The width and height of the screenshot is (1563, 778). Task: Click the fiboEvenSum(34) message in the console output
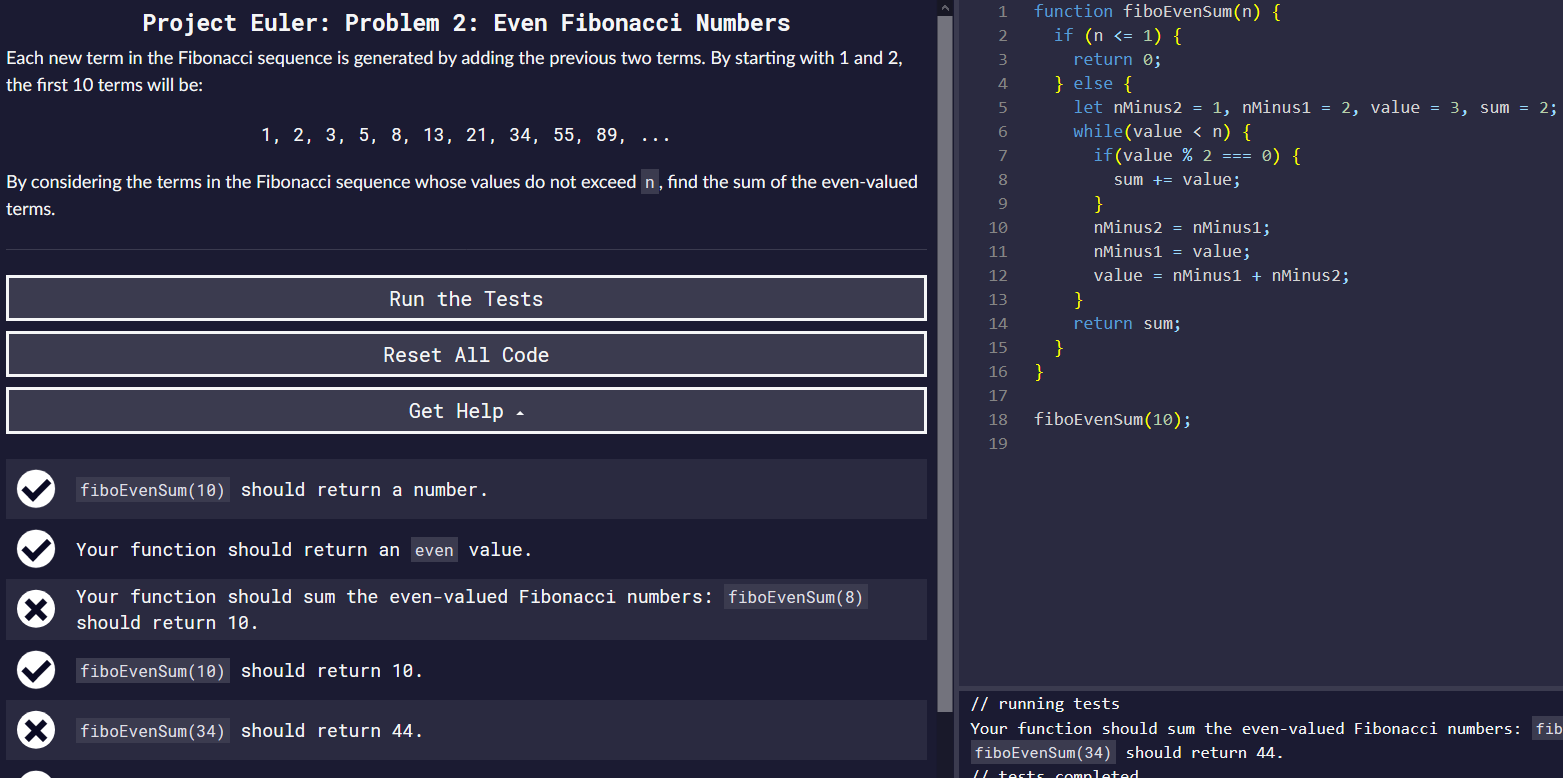click(1042, 752)
